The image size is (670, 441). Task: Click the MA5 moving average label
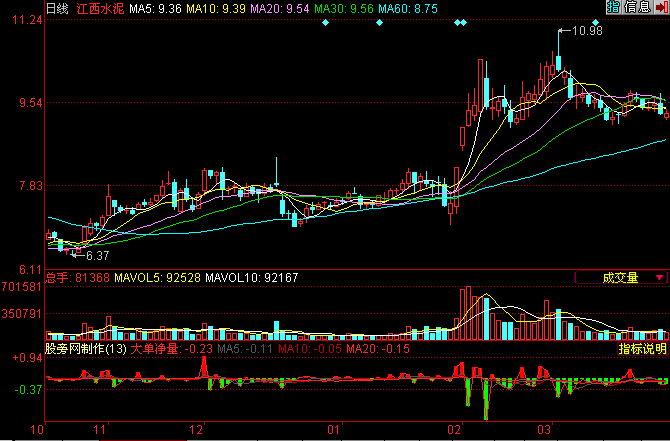155,8
